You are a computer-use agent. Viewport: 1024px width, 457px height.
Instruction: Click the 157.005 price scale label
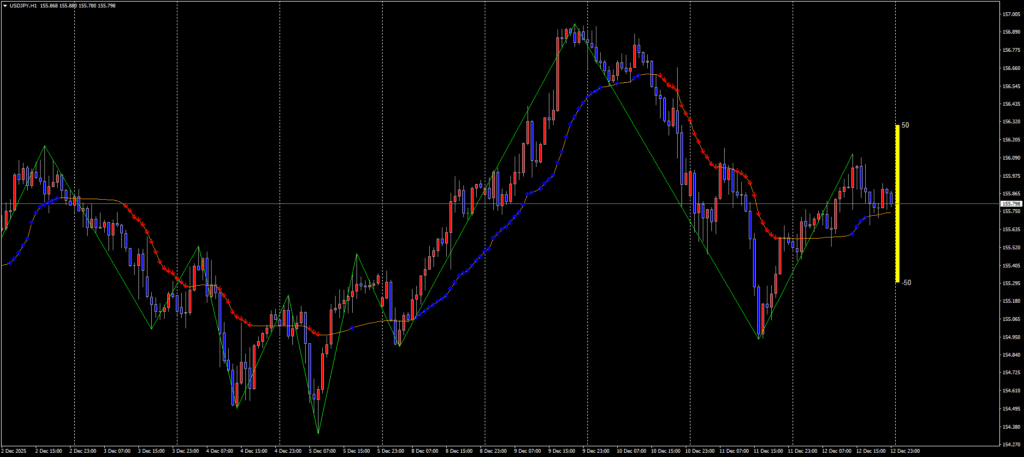pos(1009,15)
